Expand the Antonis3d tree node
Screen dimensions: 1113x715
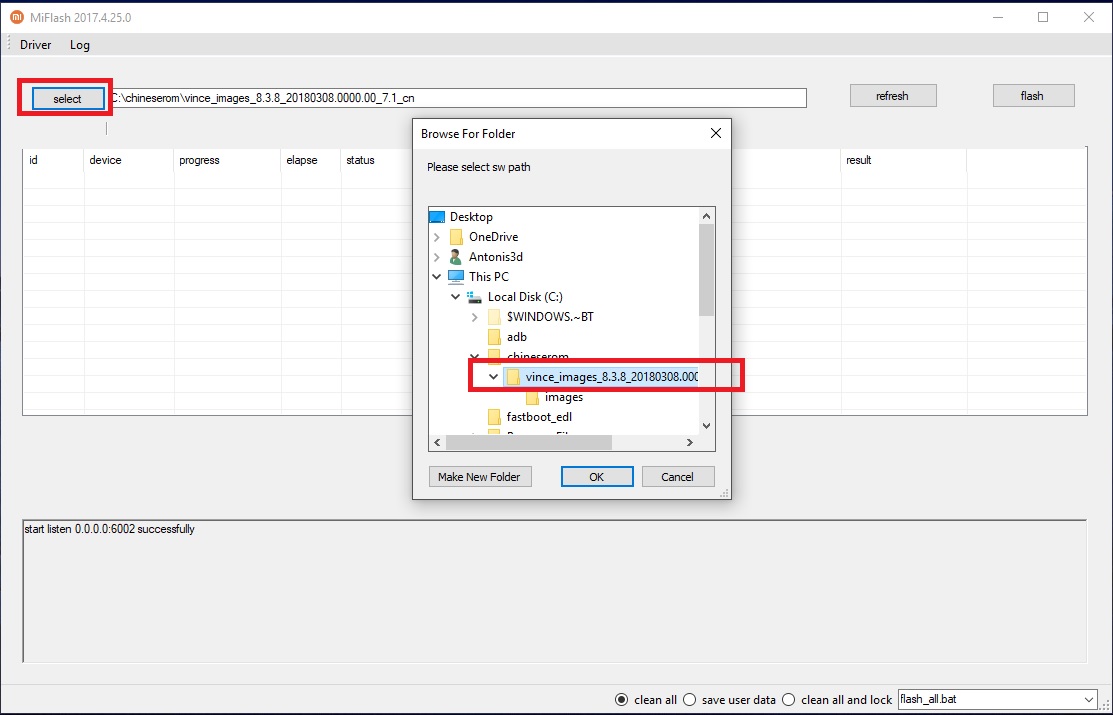click(437, 257)
